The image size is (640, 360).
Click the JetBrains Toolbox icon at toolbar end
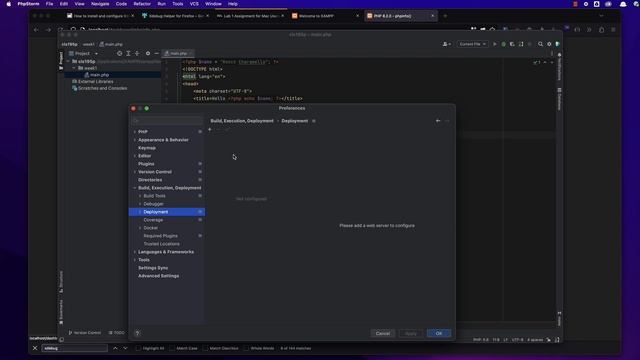558,44
